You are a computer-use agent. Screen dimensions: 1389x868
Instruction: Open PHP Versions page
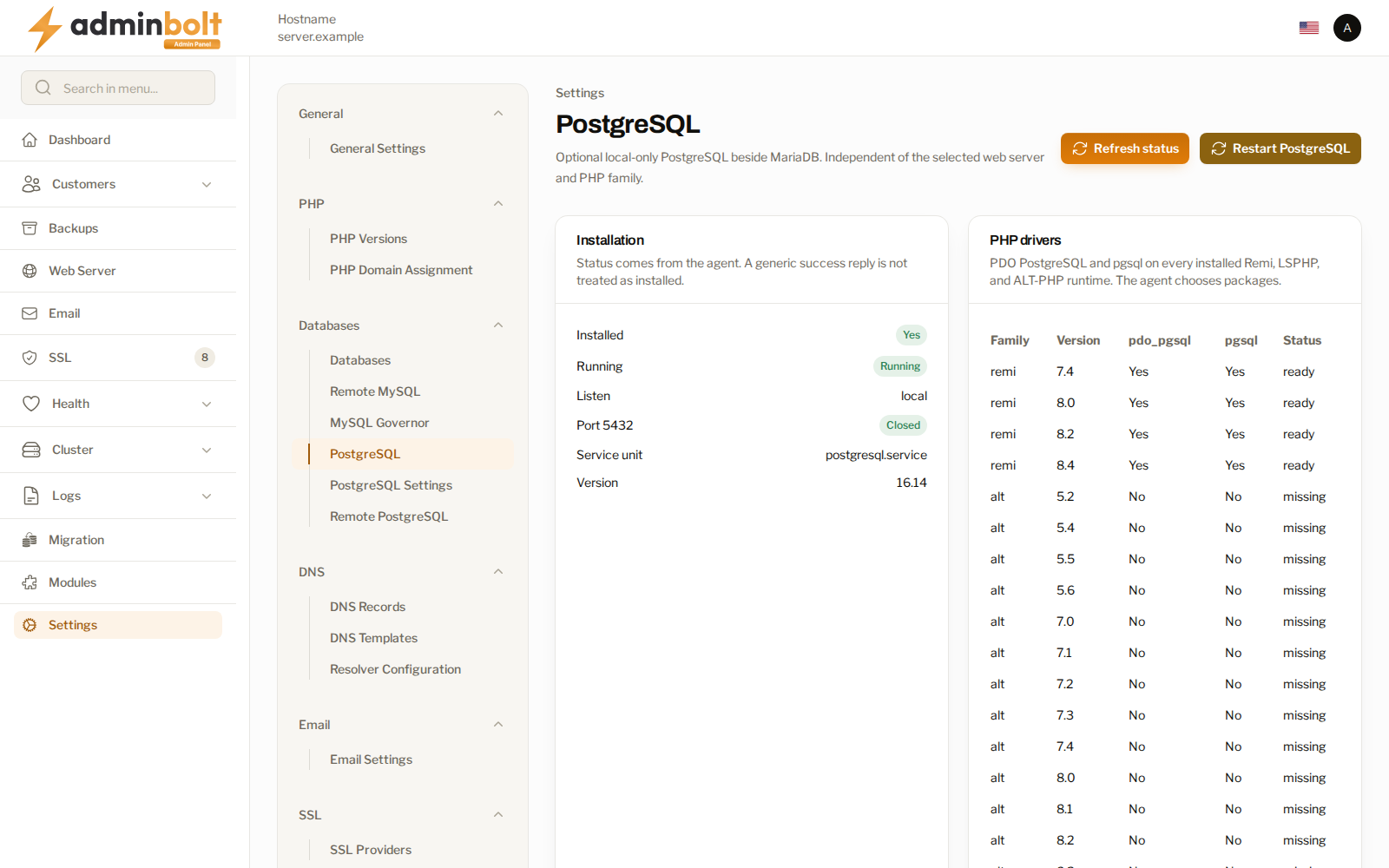[x=368, y=239]
